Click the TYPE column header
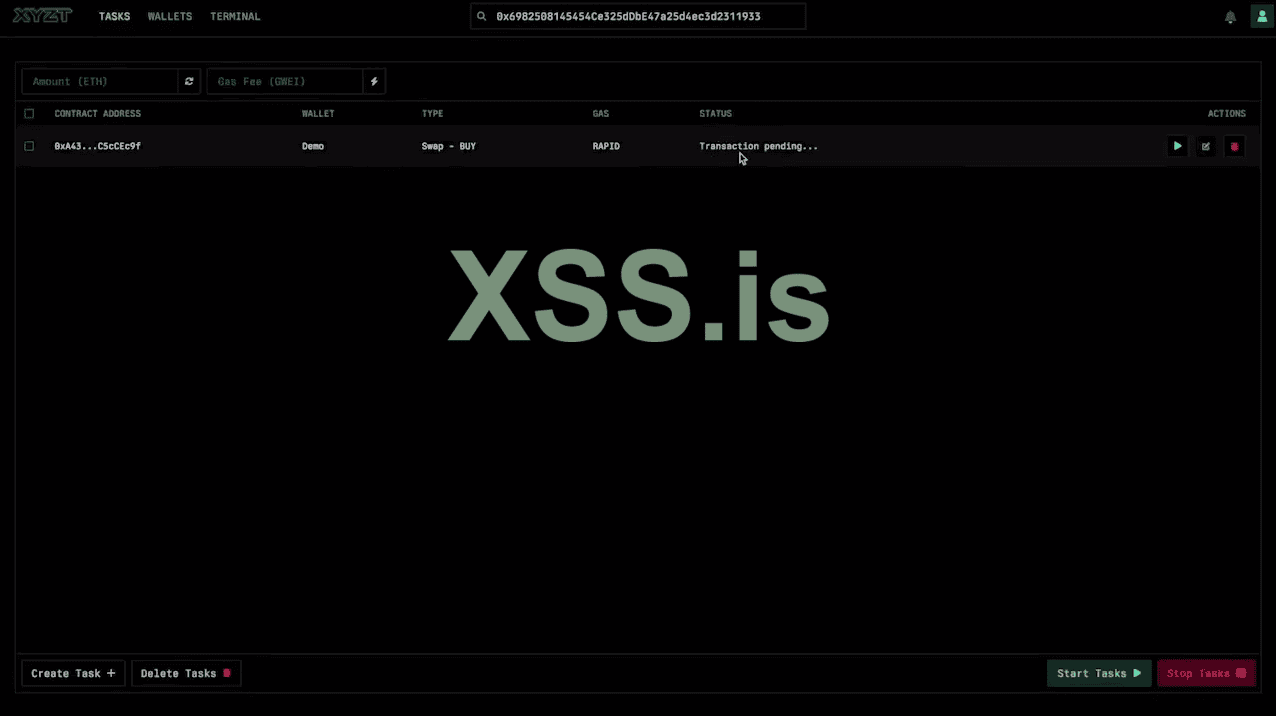This screenshot has height=716, width=1276. [x=432, y=114]
